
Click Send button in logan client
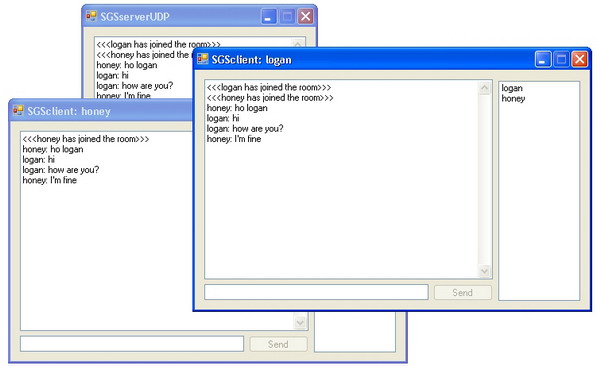coord(463,292)
